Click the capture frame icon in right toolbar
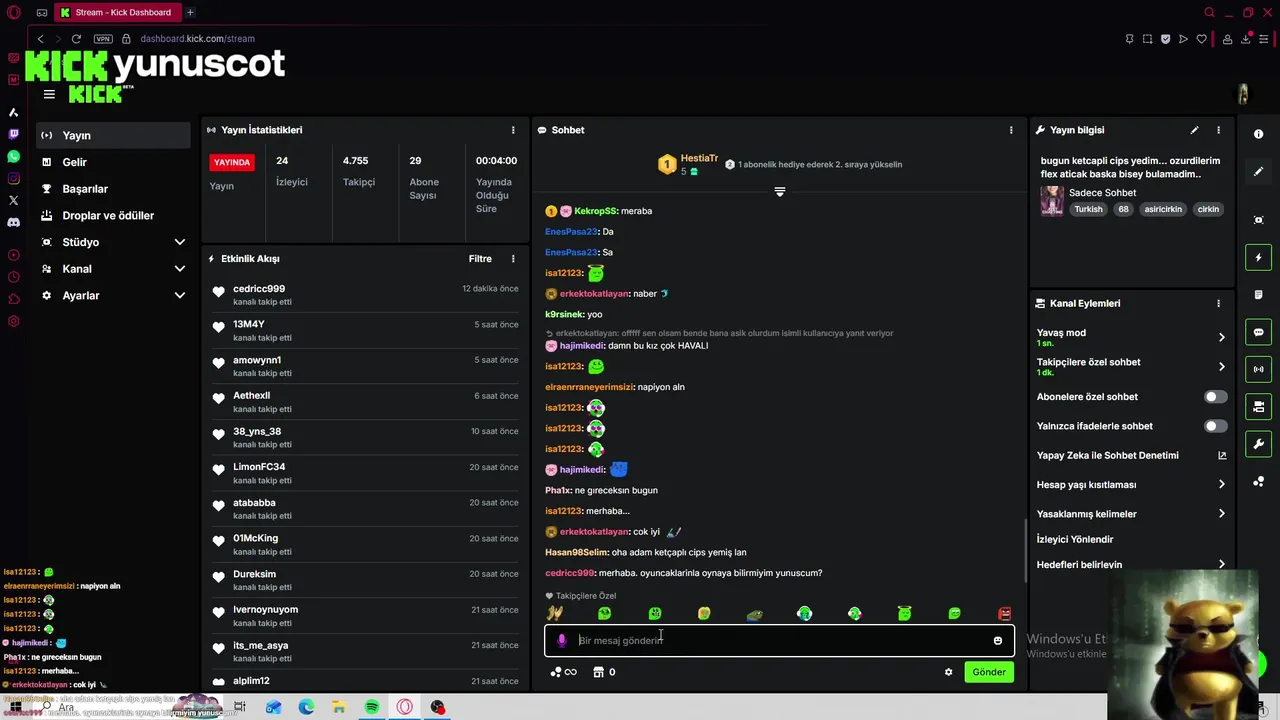 pyautogui.click(x=1258, y=220)
